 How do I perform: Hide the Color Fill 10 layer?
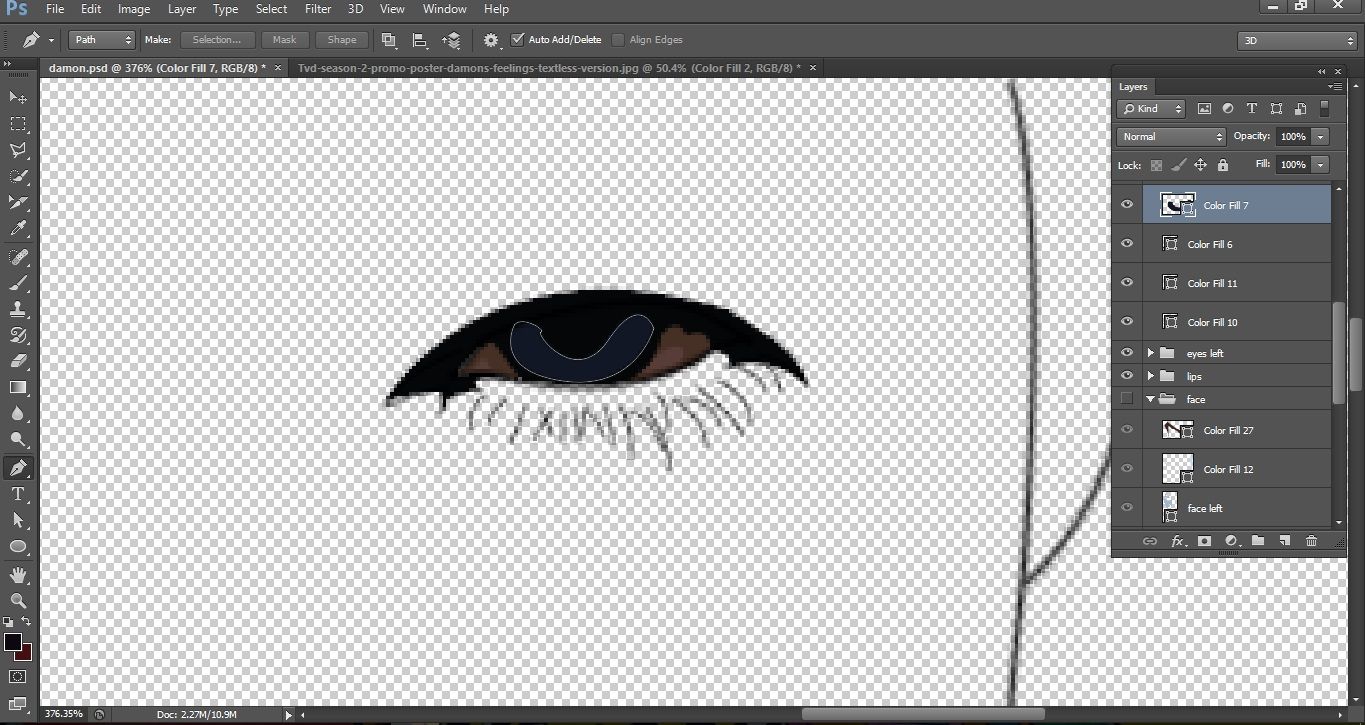pos(1127,322)
